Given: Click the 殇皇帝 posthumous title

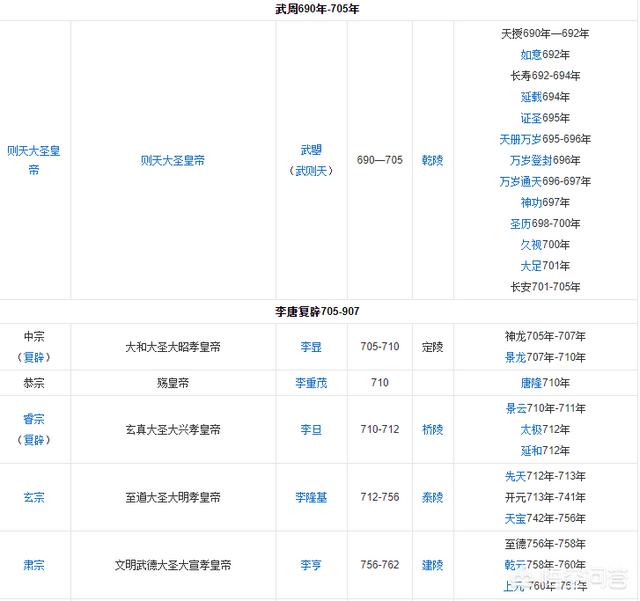Looking at the screenshot, I should pyautogui.click(x=173, y=383).
